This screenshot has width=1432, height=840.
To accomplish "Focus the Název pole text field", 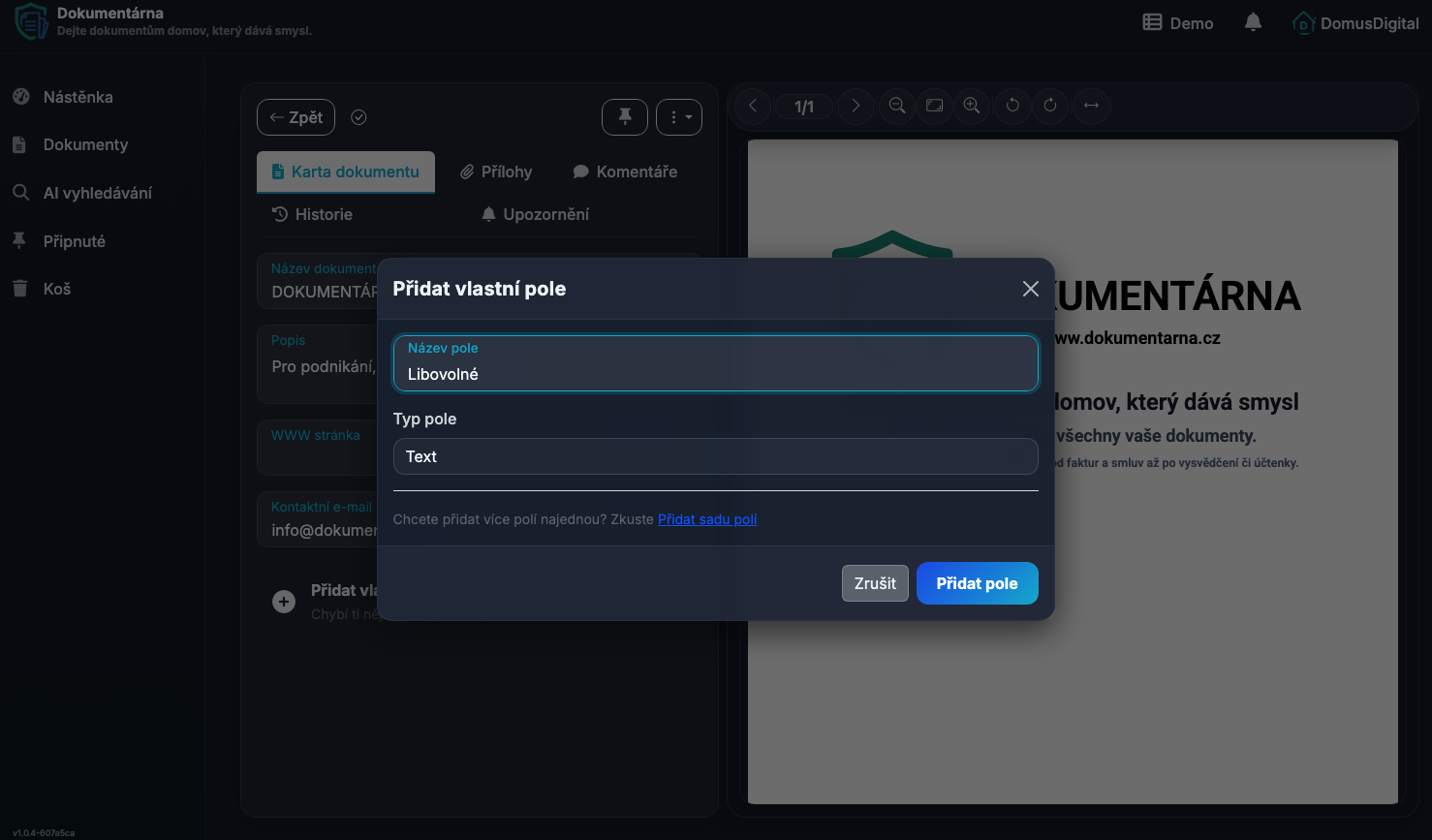I will (x=715, y=373).
